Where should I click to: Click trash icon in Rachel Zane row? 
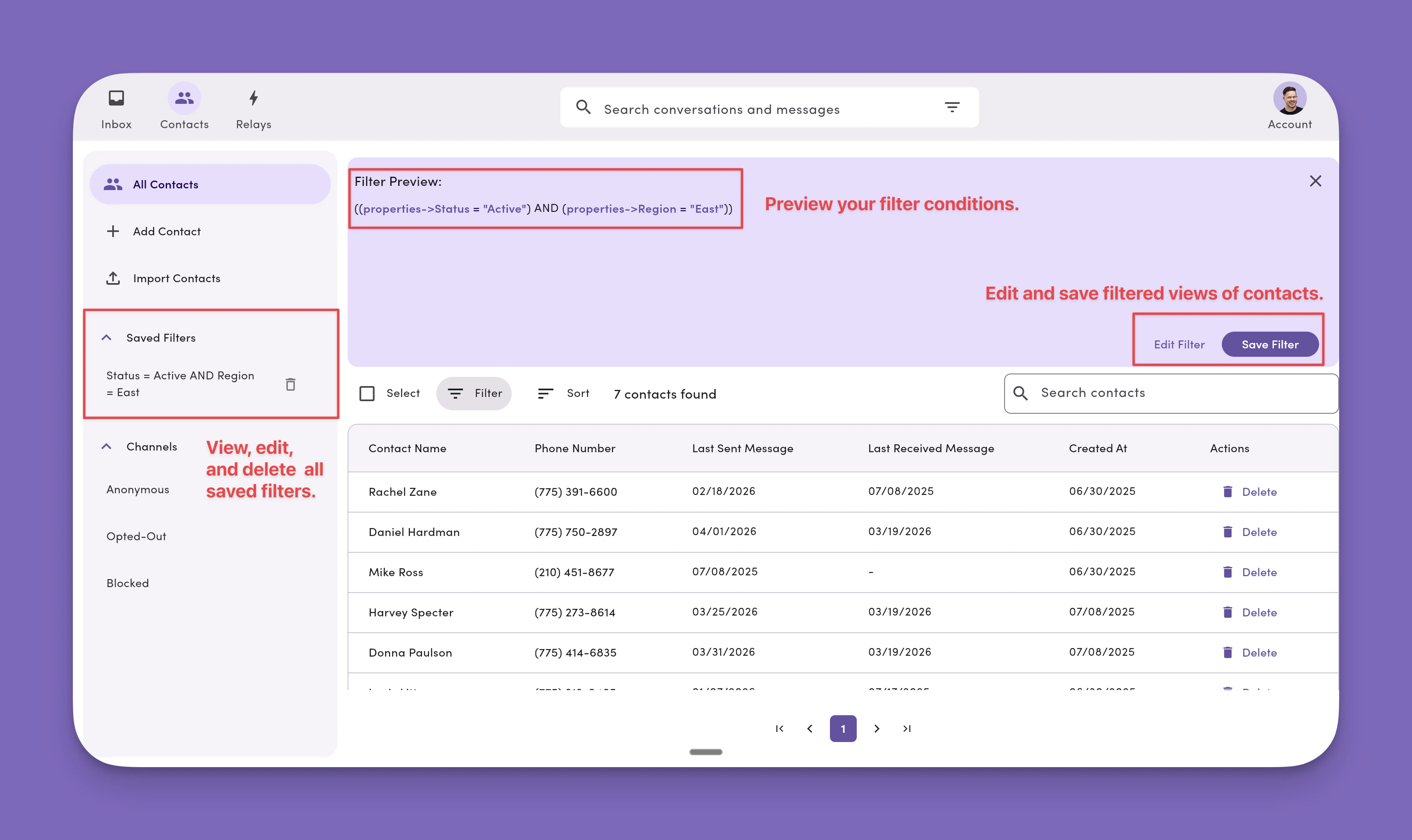1227,492
